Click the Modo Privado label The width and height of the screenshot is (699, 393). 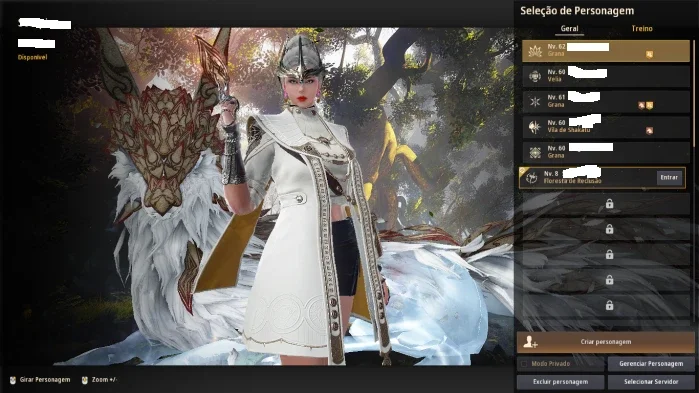pyautogui.click(x=551, y=364)
